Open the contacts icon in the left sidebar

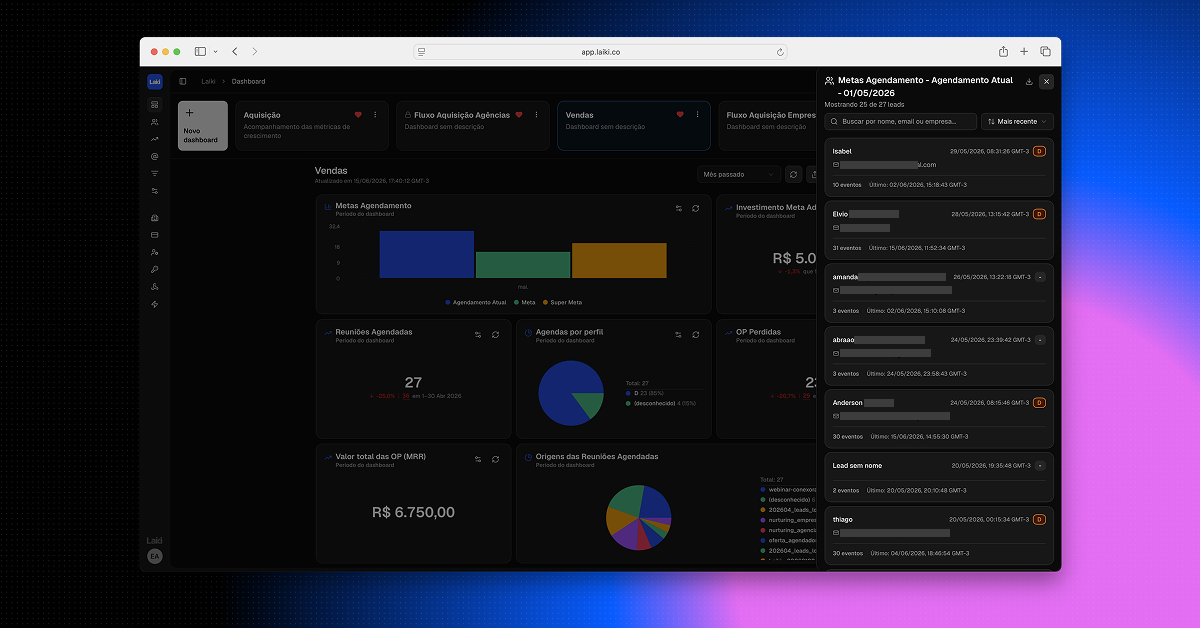[155, 121]
